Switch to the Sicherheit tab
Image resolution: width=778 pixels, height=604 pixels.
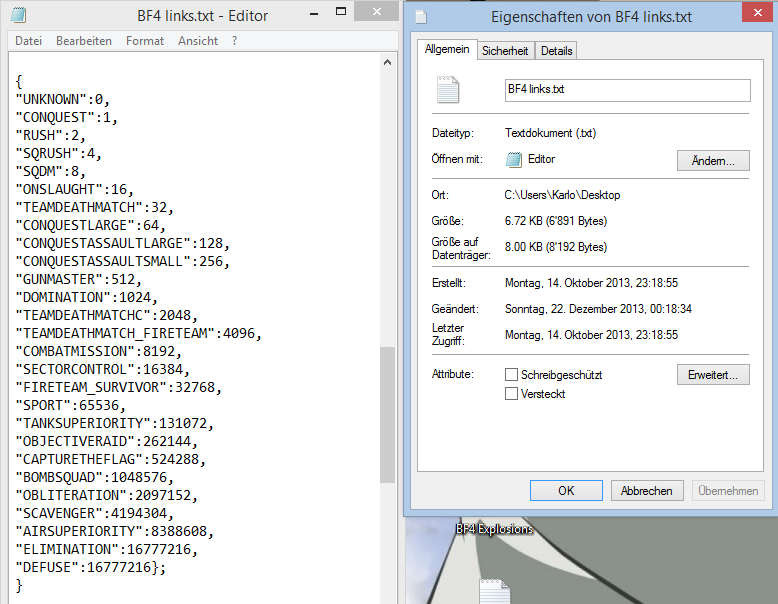505,51
